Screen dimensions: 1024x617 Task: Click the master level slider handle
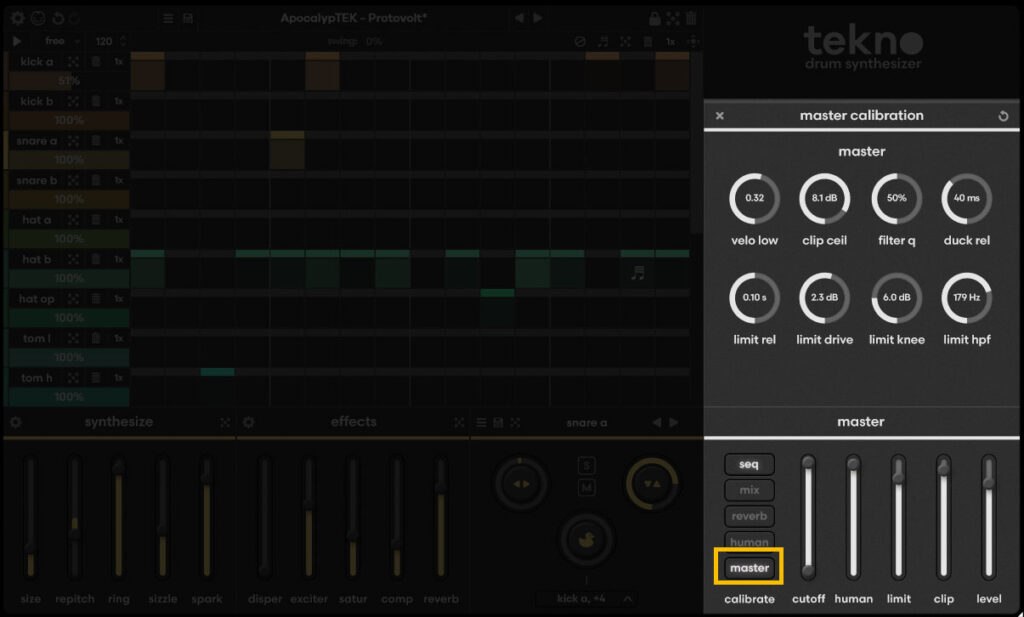989,483
